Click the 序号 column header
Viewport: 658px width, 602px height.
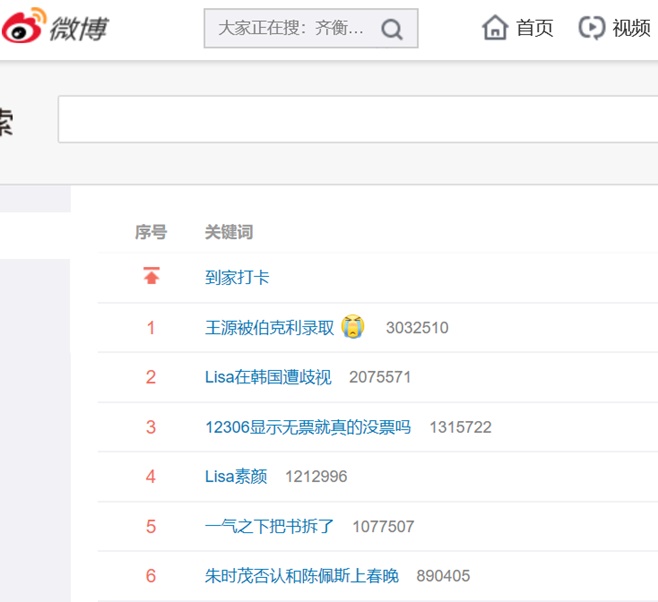click(151, 232)
